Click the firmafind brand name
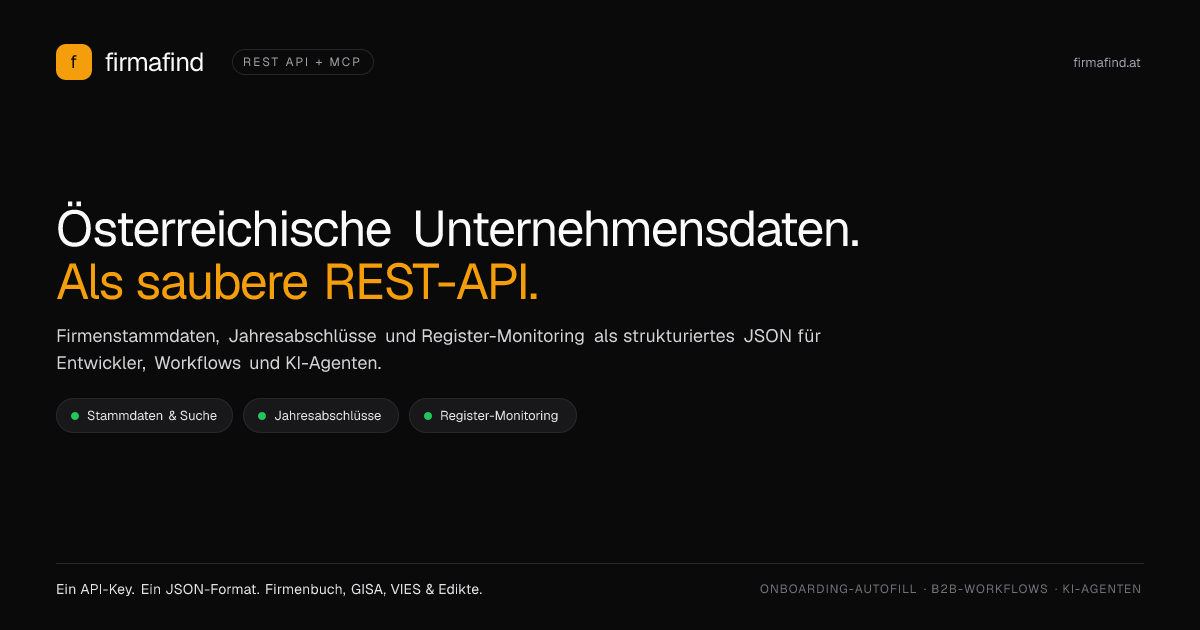 click(x=154, y=62)
